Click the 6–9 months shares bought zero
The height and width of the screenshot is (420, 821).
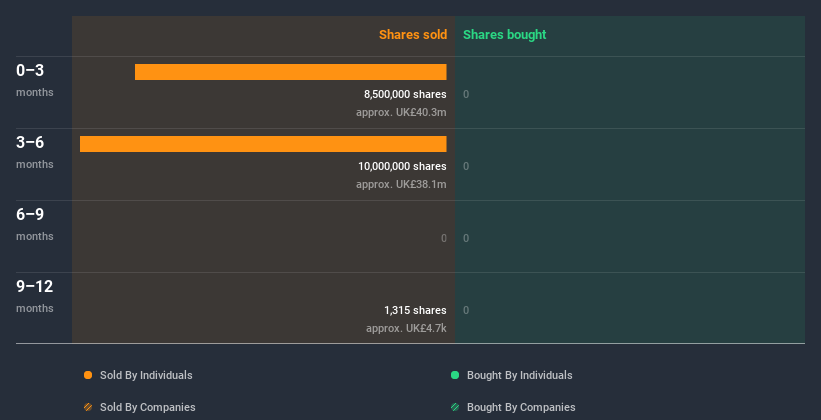(x=466, y=238)
